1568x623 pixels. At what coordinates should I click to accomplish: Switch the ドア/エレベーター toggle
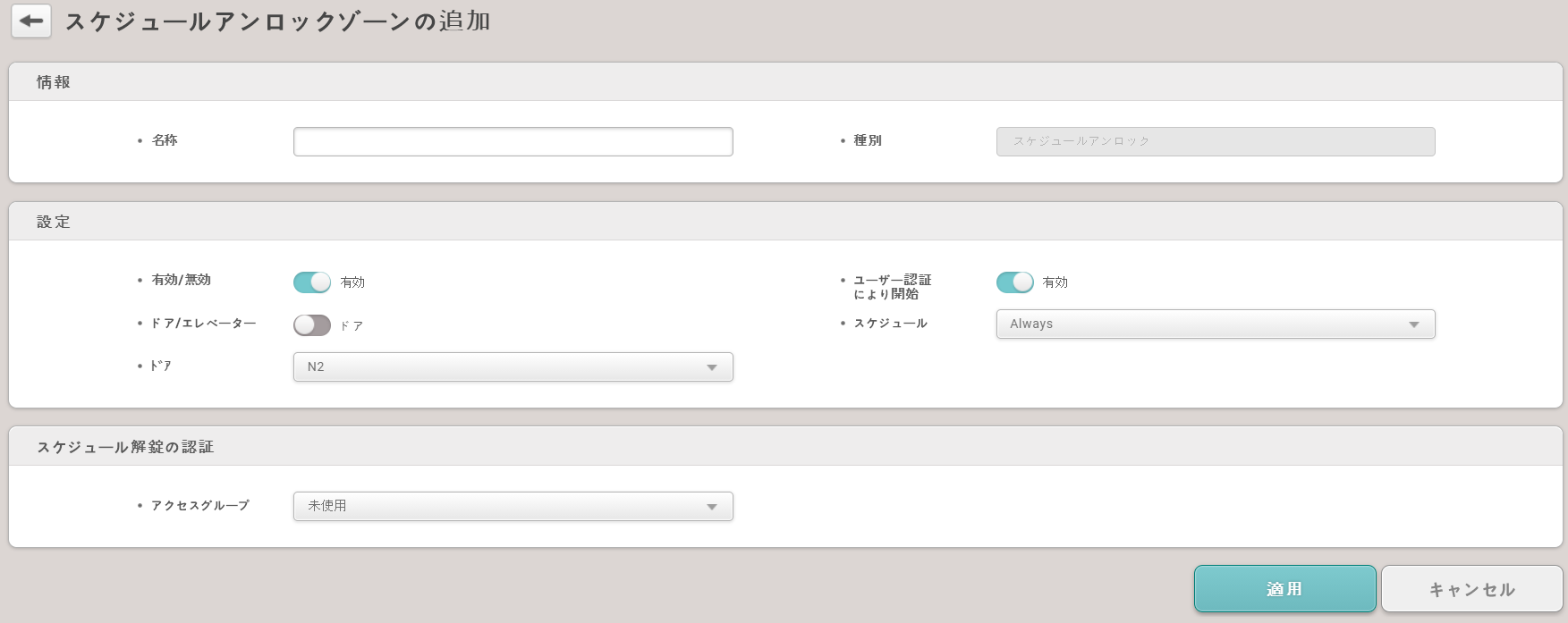[x=312, y=325]
